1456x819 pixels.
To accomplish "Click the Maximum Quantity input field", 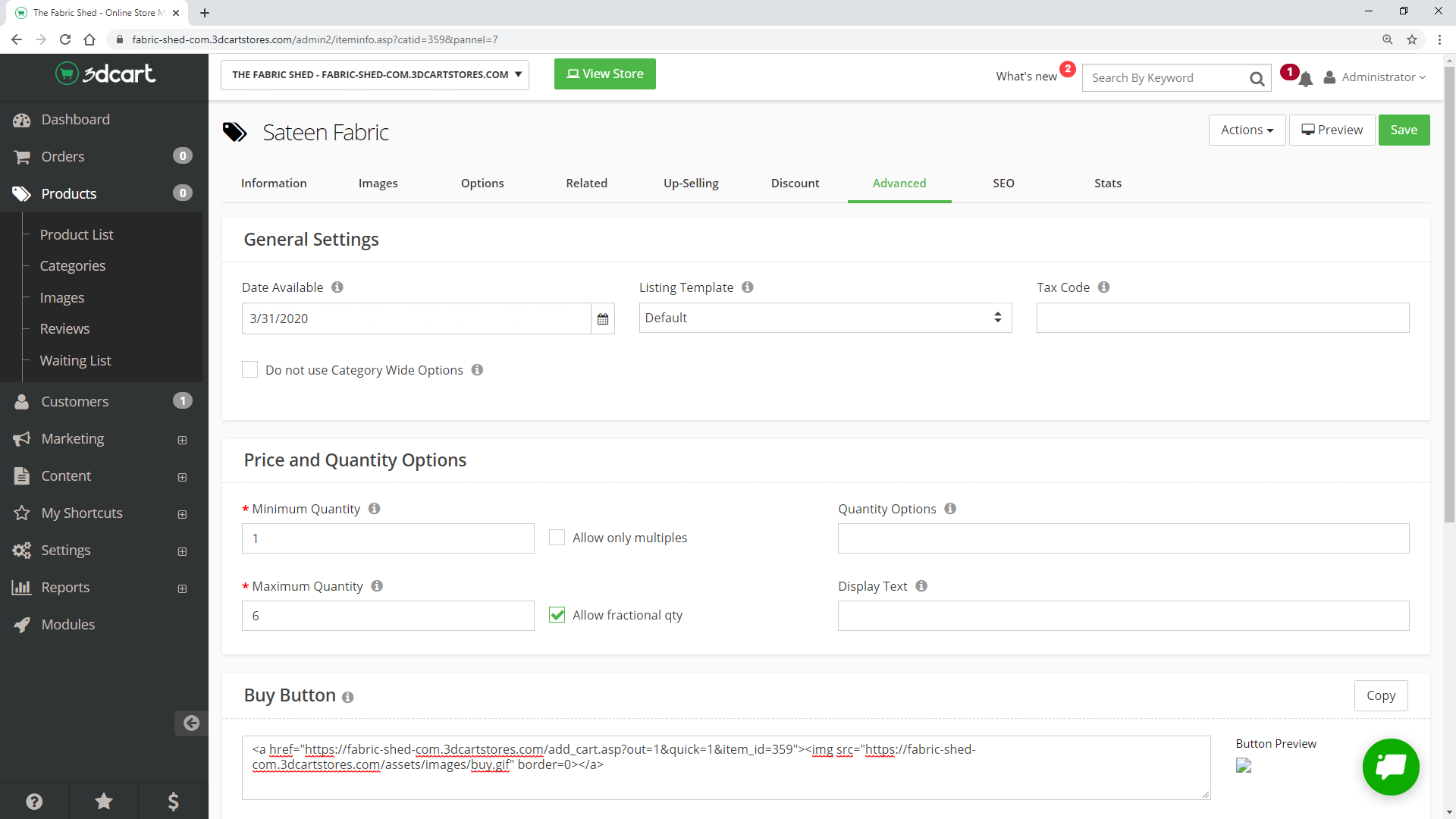I will [388, 616].
